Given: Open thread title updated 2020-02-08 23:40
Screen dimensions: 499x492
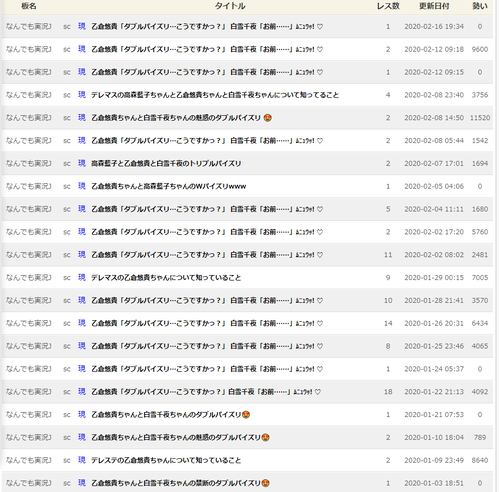Looking at the screenshot, I should 215,95.
